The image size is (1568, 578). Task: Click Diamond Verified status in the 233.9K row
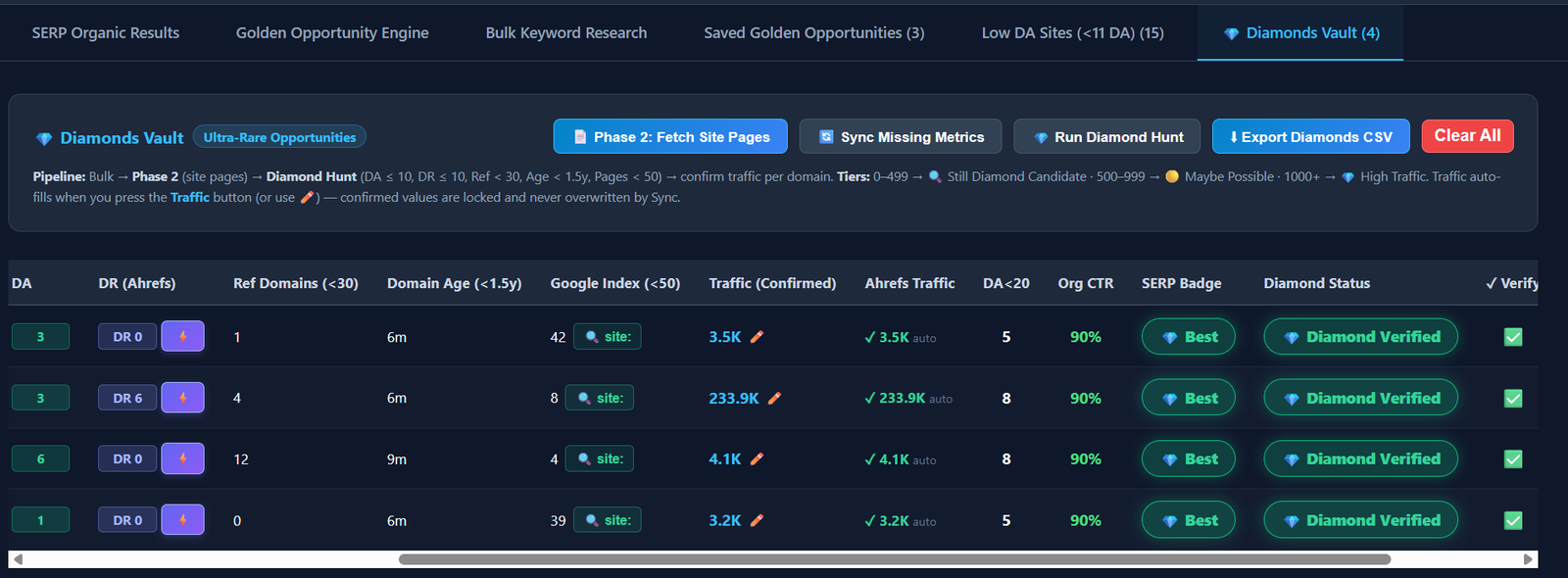(1360, 398)
